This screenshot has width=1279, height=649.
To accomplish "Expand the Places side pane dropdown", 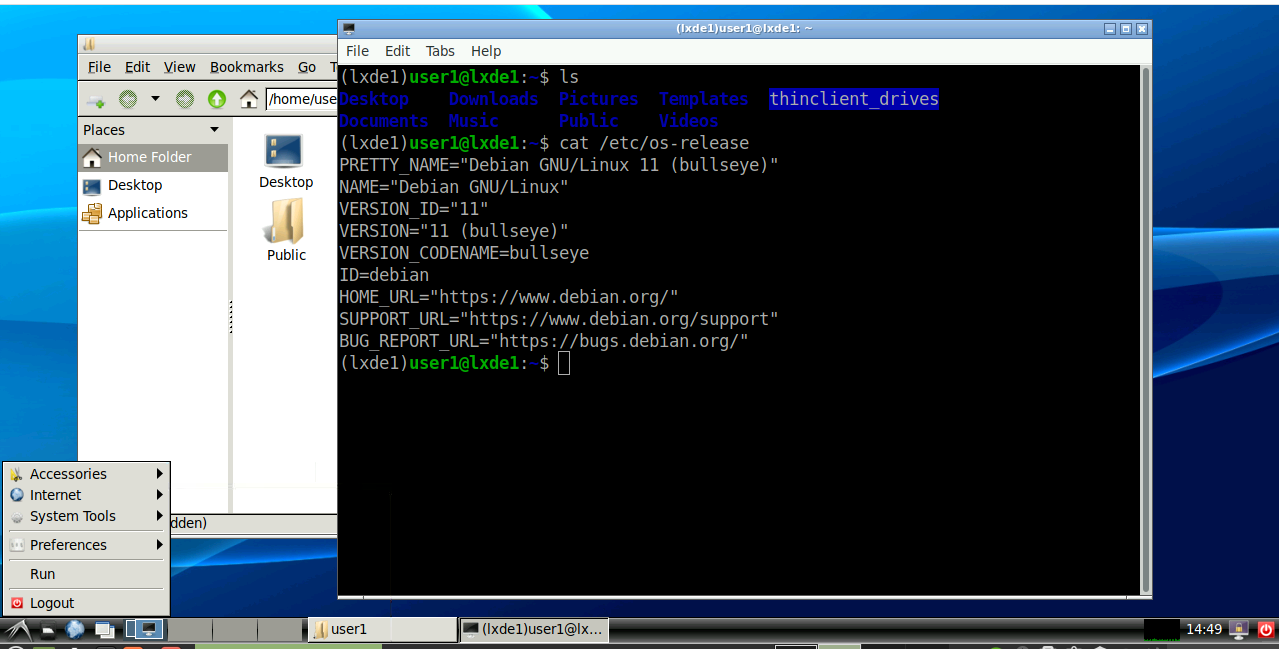I will pos(214,130).
